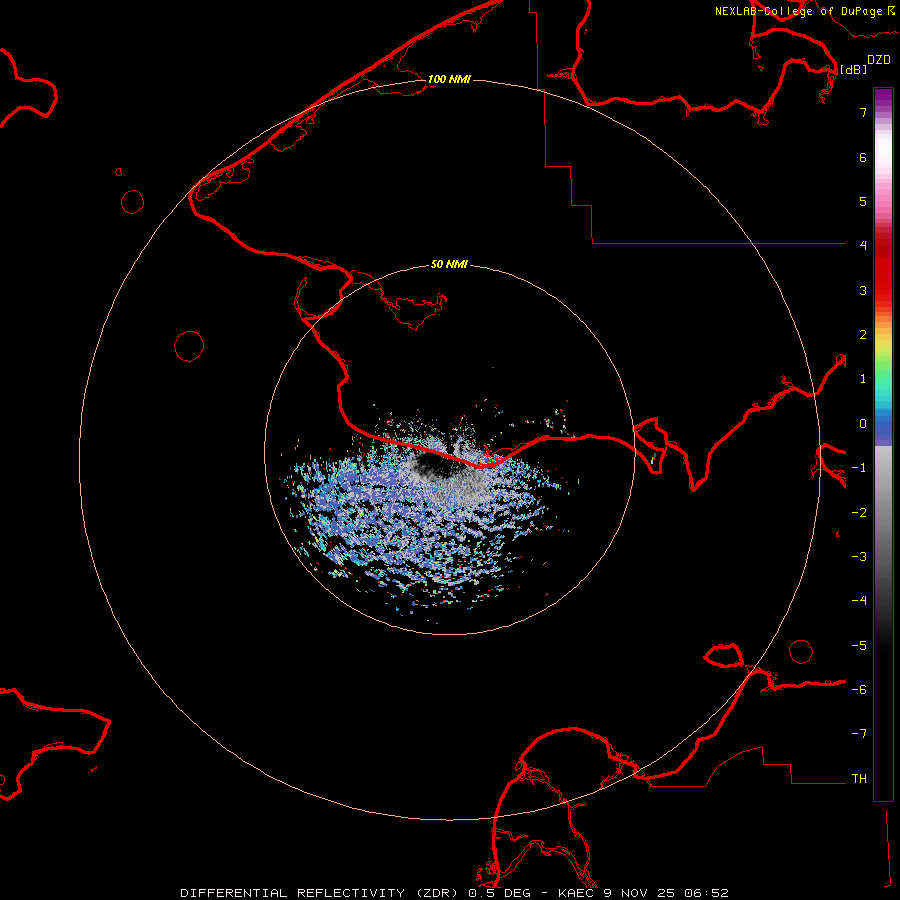Screen dimensions: 900x900
Task: Click the blue segment of the color bar
Action: 883,428
